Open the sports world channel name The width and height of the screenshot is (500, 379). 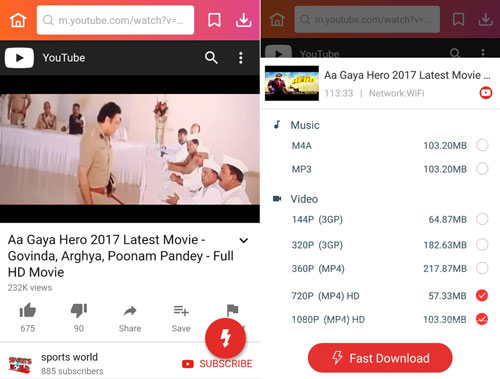pyautogui.click(x=69, y=357)
